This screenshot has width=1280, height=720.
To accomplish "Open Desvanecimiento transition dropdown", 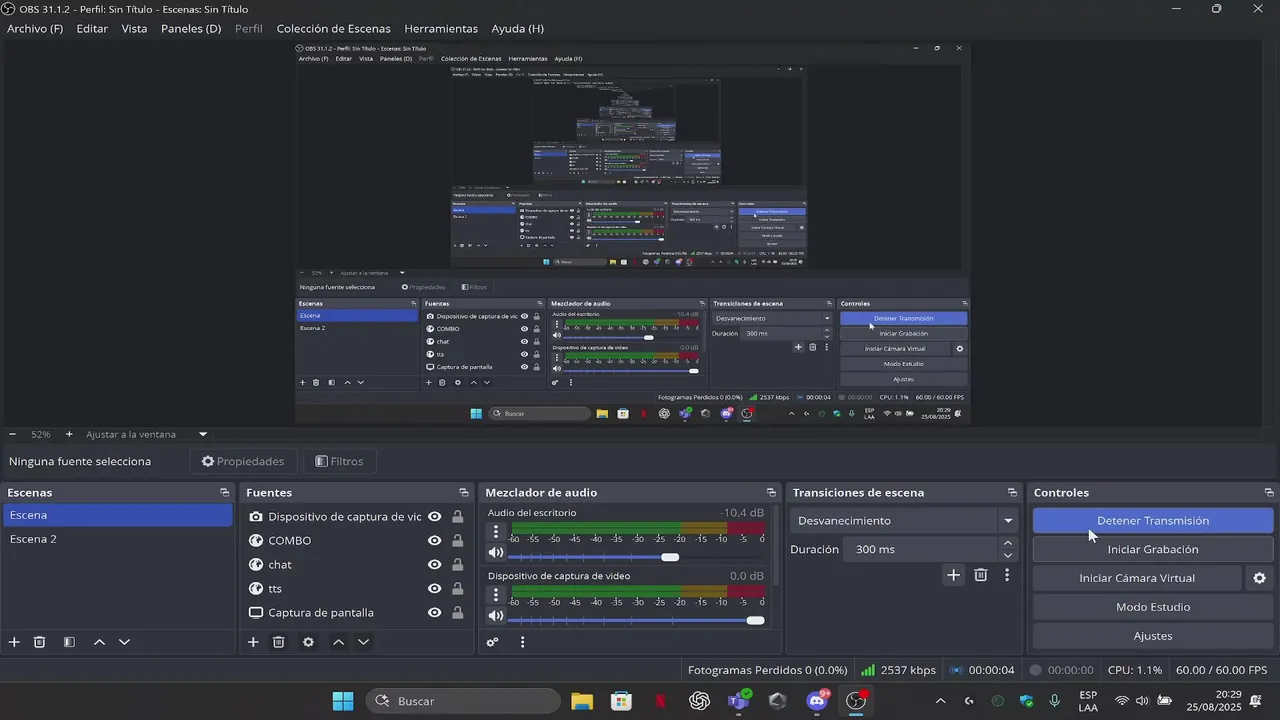I will pos(905,521).
